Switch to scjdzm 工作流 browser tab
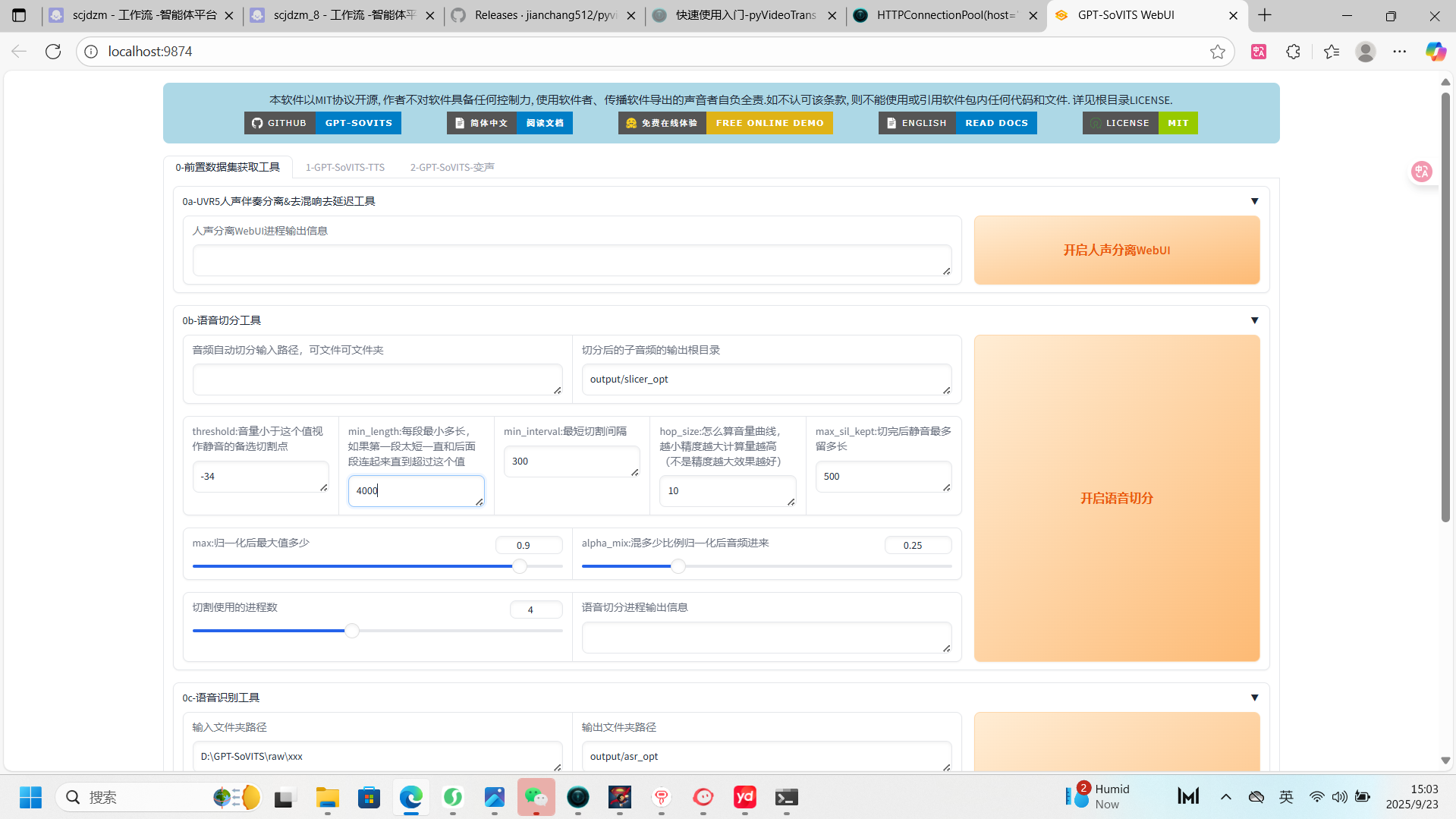Viewport: 1456px width, 819px height. pos(142,15)
